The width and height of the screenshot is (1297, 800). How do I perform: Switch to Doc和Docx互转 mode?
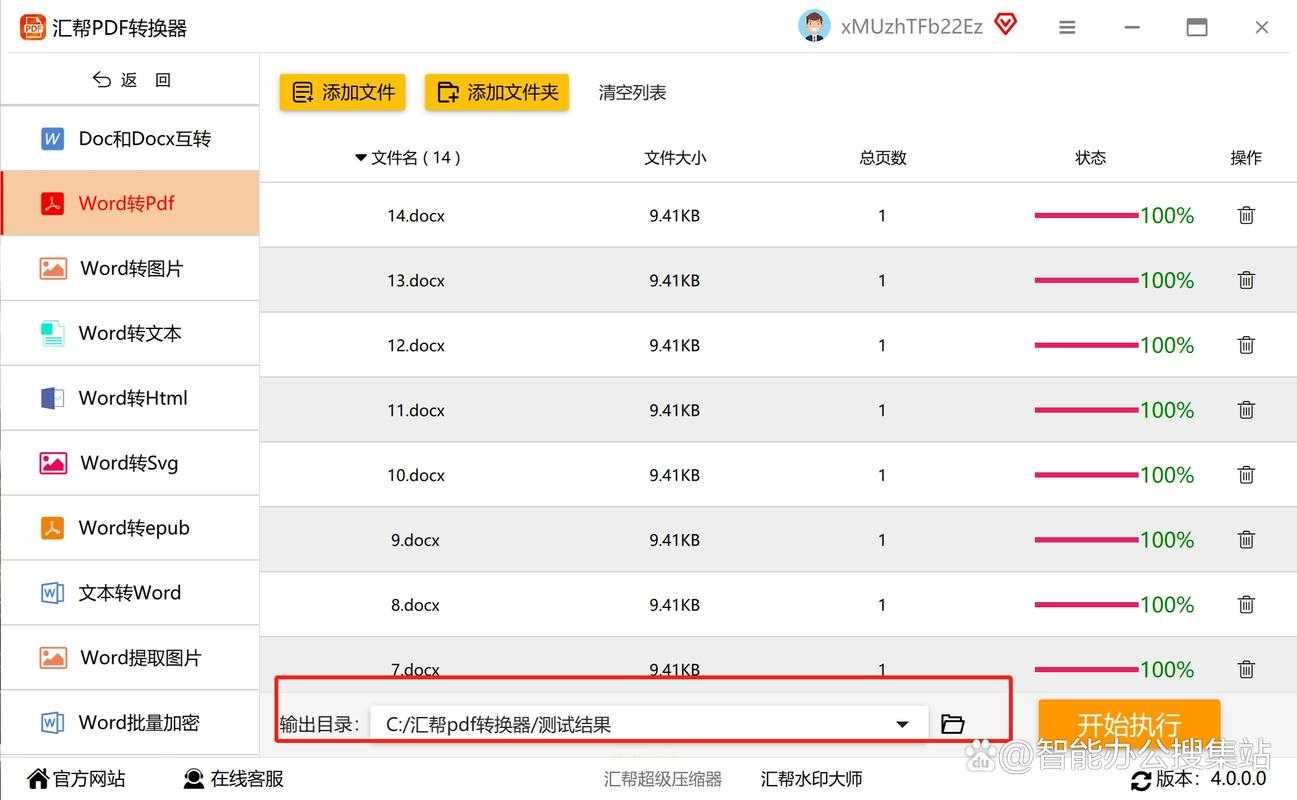tap(130, 138)
